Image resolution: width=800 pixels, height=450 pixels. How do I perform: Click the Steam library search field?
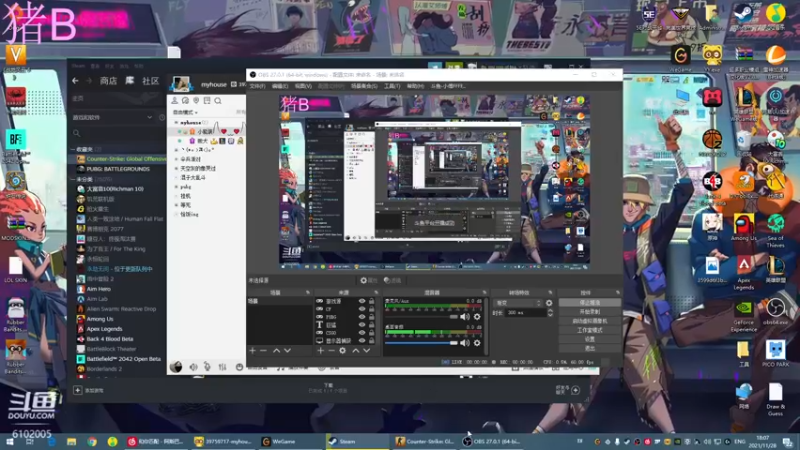pyautogui.click(x=118, y=133)
